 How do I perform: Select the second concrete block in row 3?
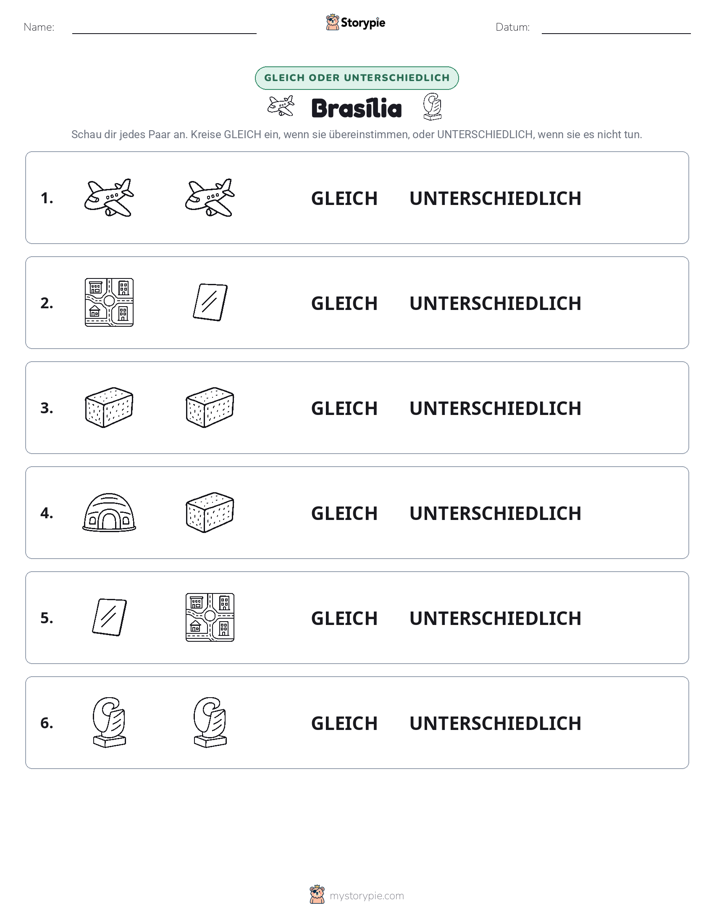pyautogui.click(x=210, y=407)
